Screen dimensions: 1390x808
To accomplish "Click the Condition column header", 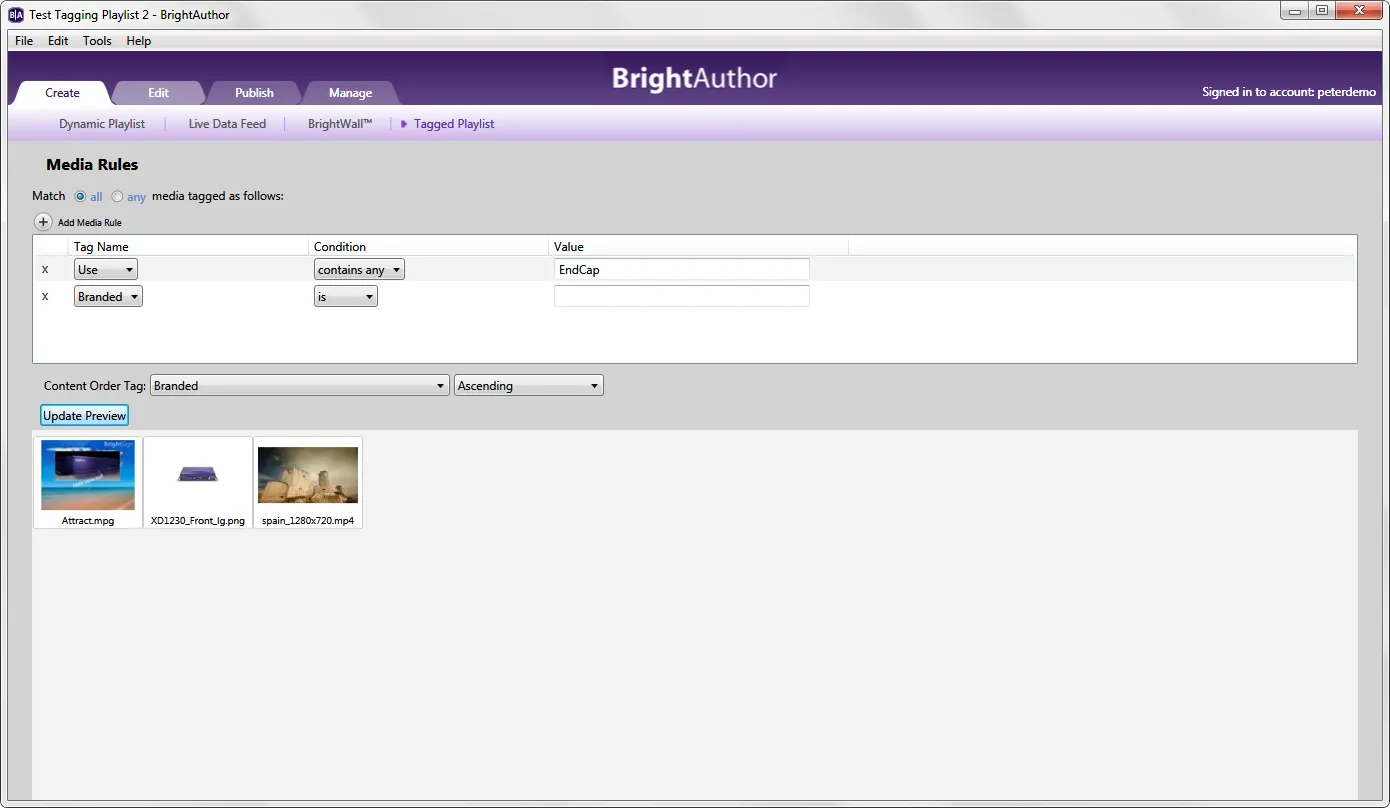I will coord(340,247).
